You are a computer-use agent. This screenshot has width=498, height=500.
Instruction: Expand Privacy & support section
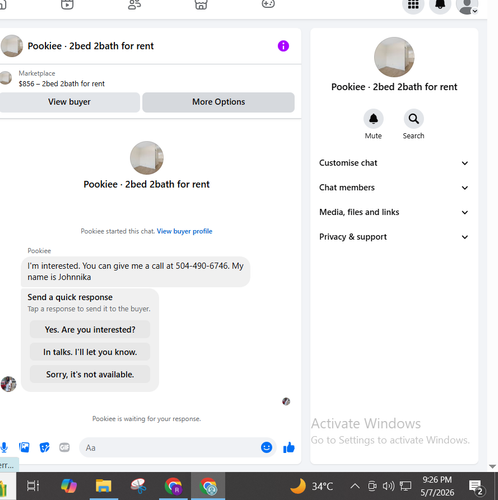394,237
